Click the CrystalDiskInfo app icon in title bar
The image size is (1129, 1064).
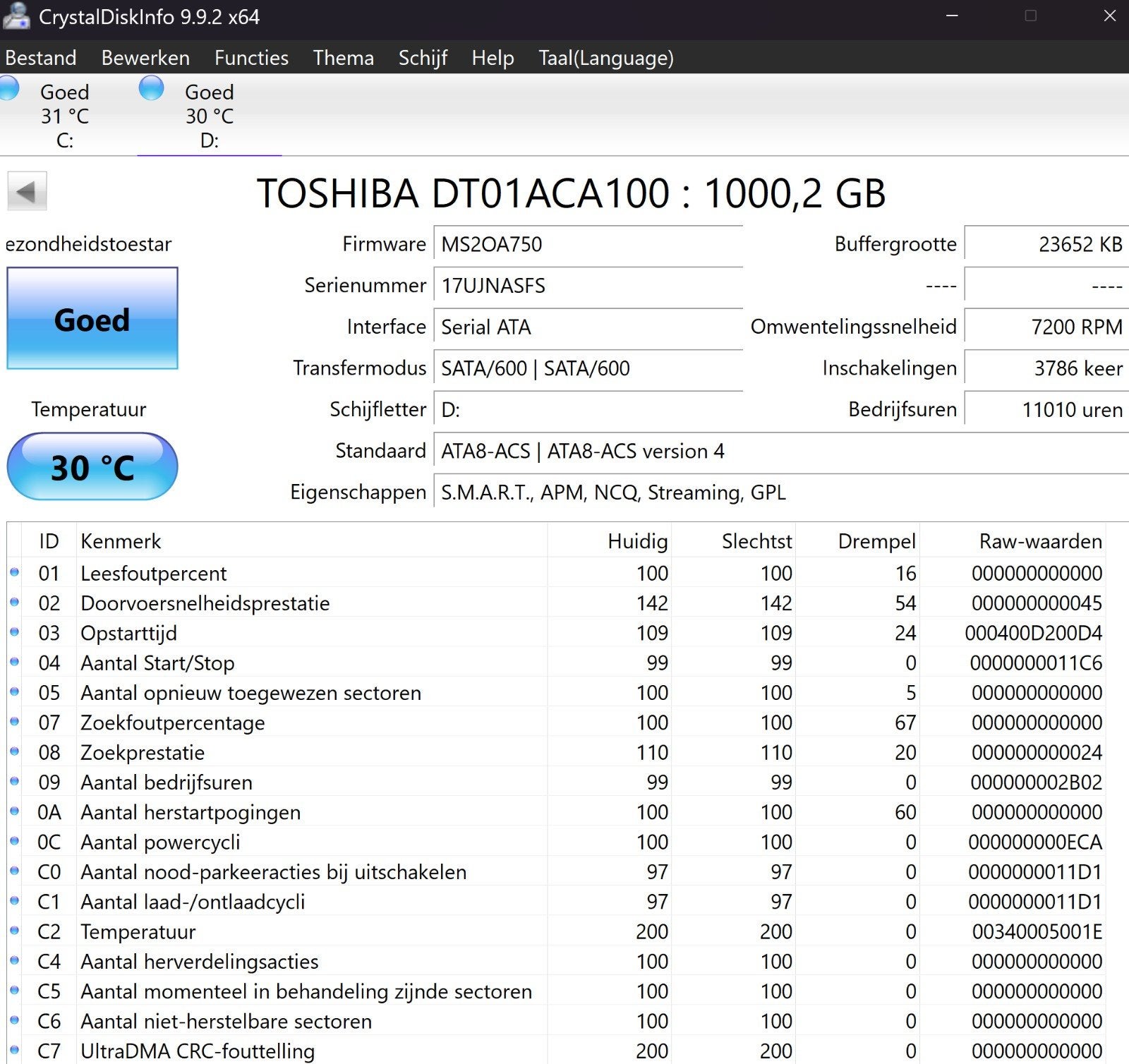coord(16,16)
